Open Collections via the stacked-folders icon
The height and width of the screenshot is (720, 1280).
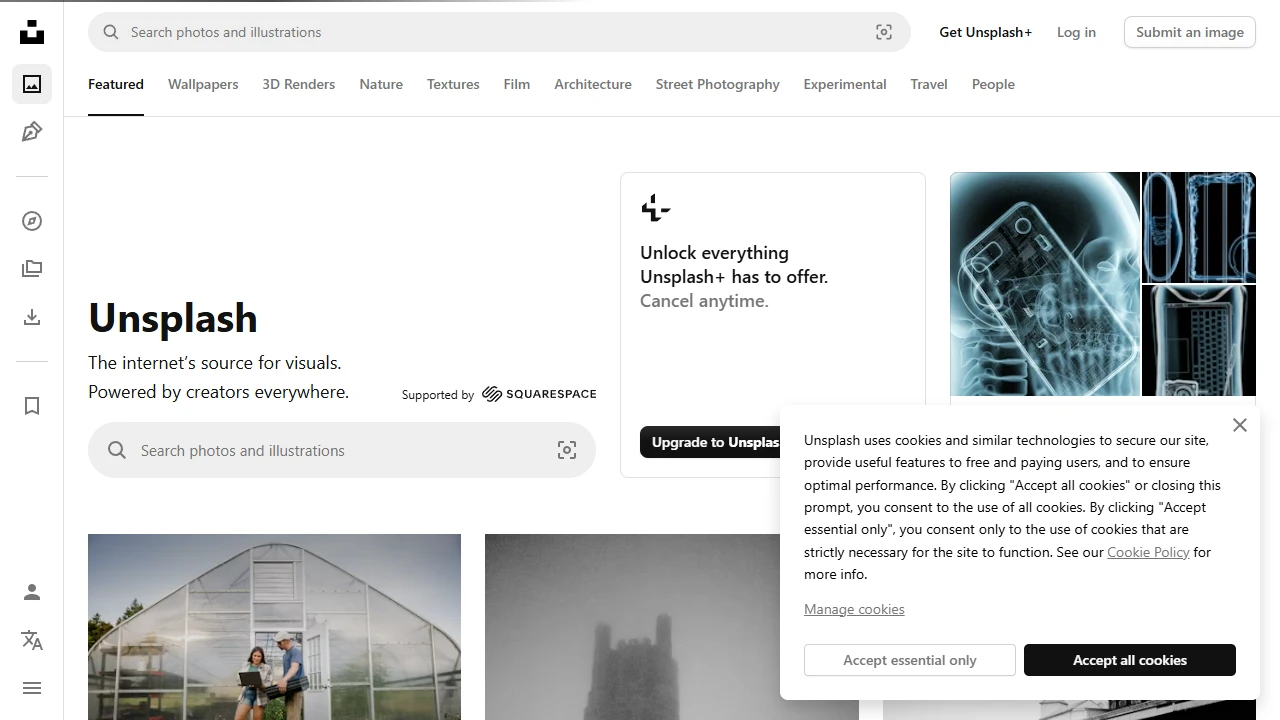coord(31,268)
